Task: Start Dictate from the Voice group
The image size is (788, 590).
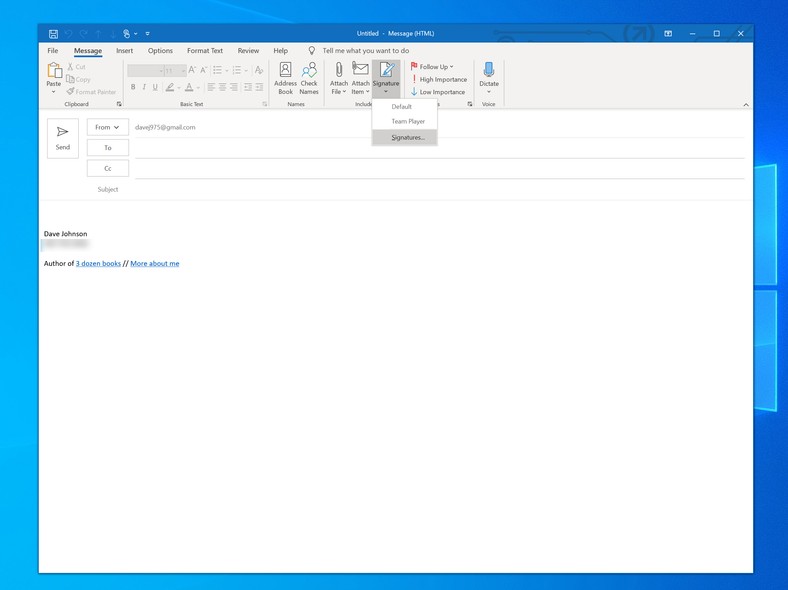Action: (488, 76)
